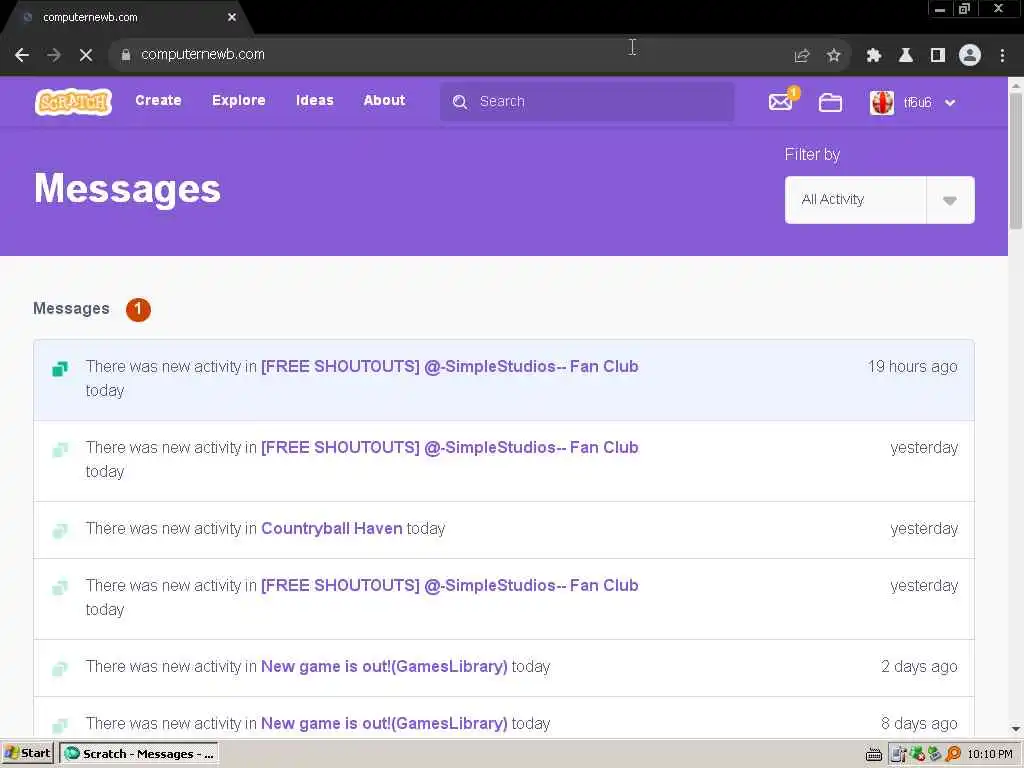Click the share page icon in address bar
The height and width of the screenshot is (768, 1024).
click(801, 56)
